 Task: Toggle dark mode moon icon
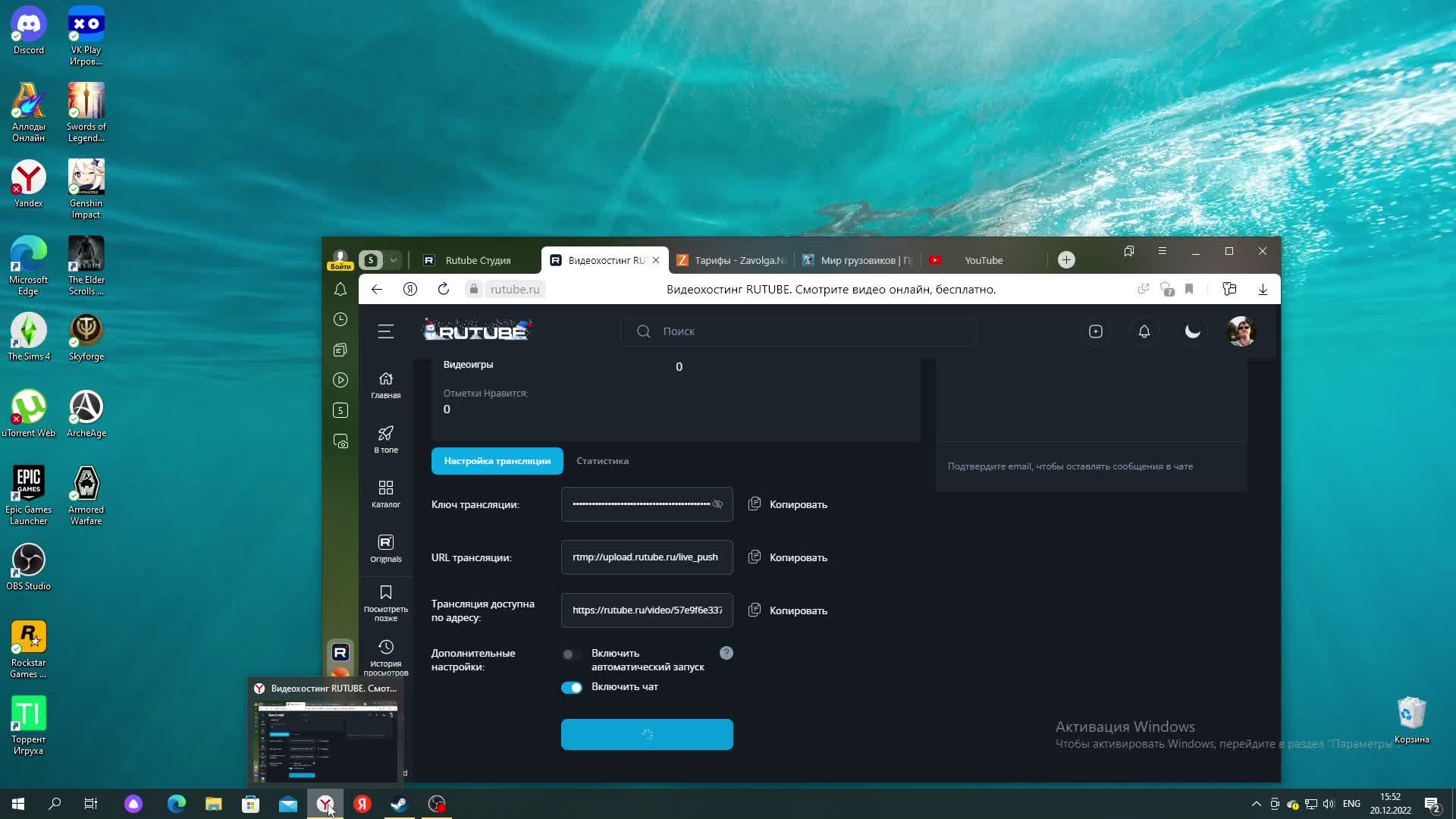click(1192, 331)
